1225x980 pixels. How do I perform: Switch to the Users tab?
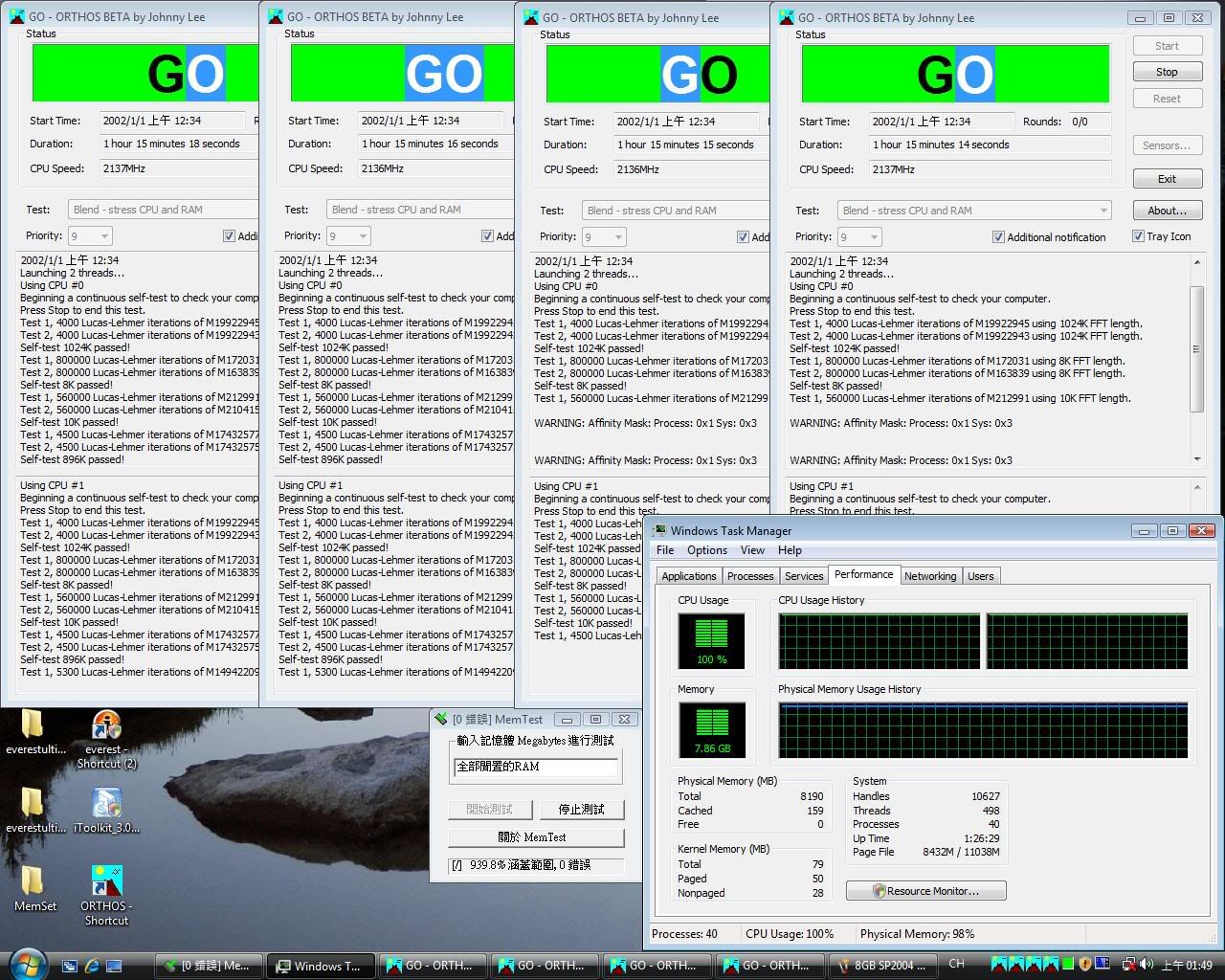coord(981,576)
